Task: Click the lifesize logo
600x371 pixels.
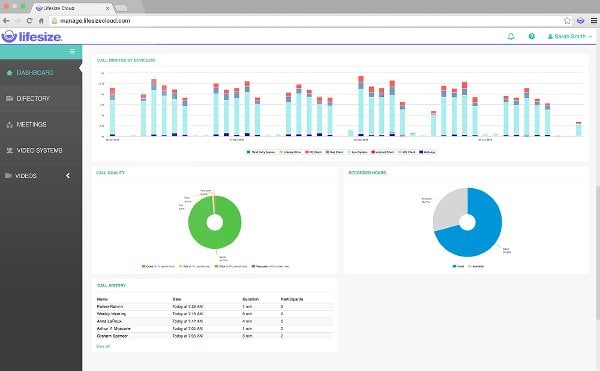Action: [x=31, y=37]
